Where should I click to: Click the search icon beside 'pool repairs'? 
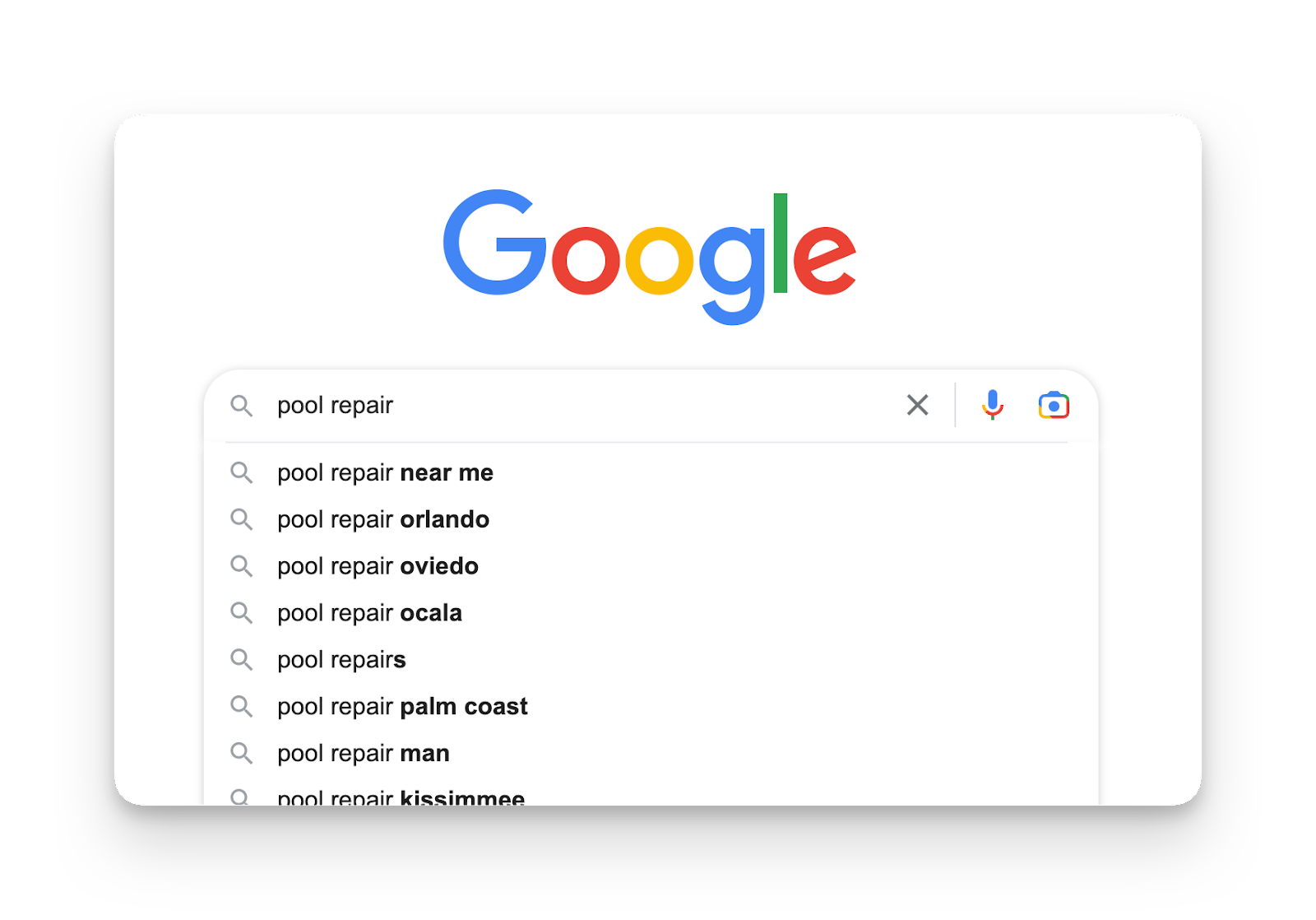[242, 659]
